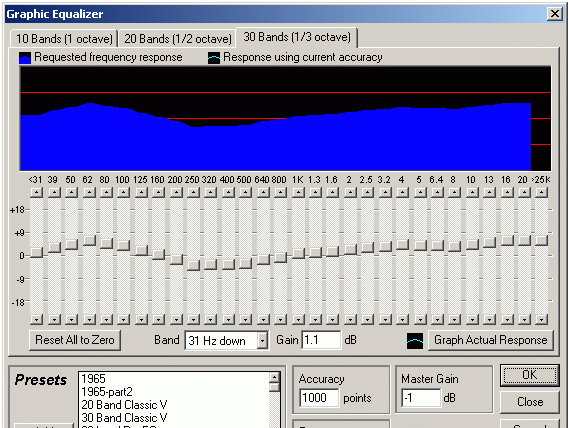Viewport: 568px width, 428px height.
Task: Click the 320 Hz slider handle
Action: pos(211,264)
